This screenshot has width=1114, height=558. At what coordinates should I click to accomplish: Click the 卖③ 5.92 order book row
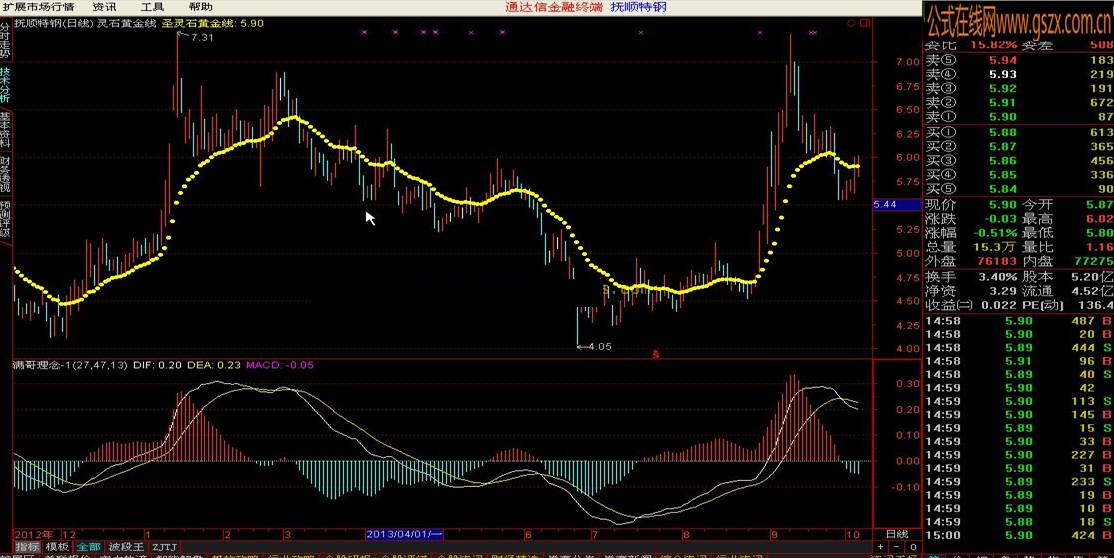click(x=1019, y=88)
